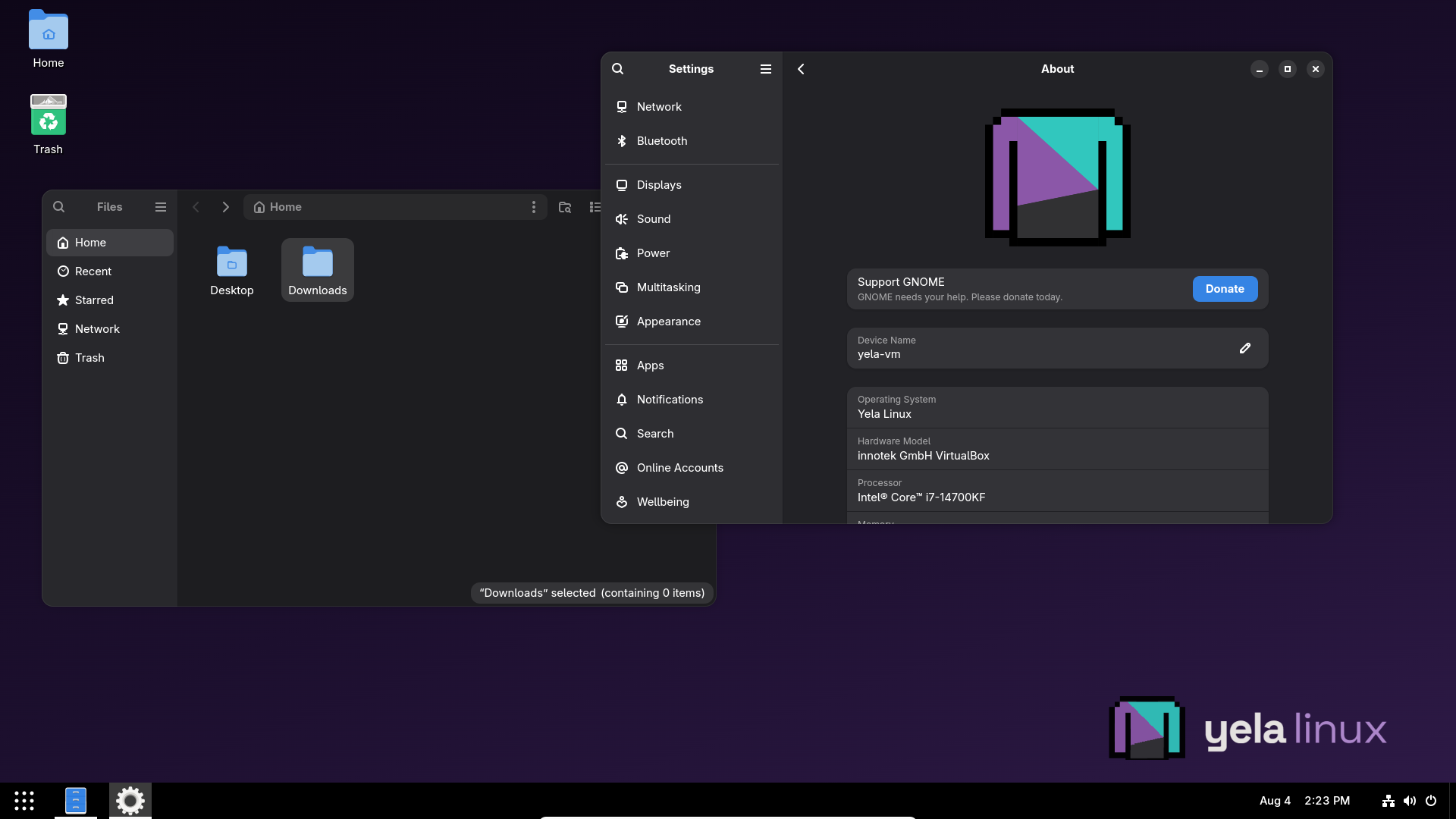1456x819 pixels.
Task: Click the date and time in panel
Action: pos(1304,801)
